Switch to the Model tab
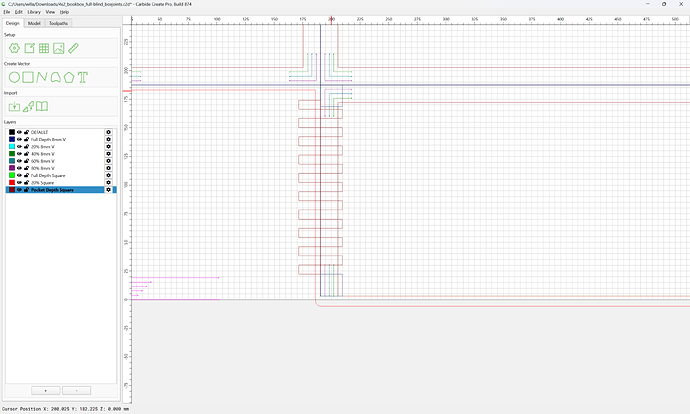Screen dimensions: 690x414 pos(34,23)
